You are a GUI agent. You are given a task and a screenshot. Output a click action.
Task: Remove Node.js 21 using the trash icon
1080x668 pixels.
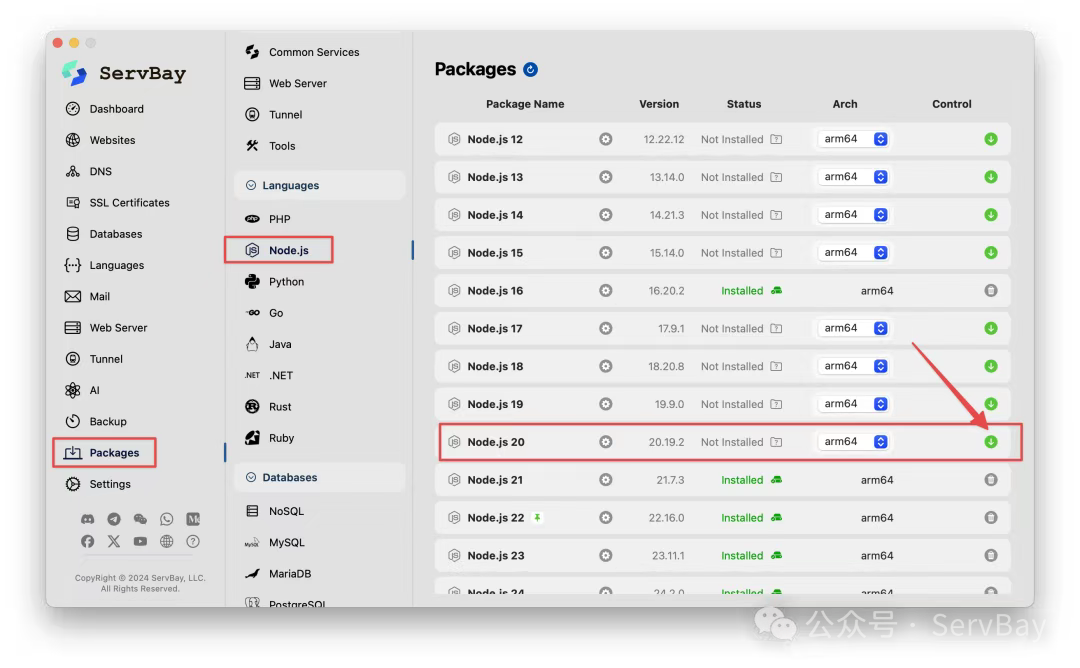click(990, 480)
